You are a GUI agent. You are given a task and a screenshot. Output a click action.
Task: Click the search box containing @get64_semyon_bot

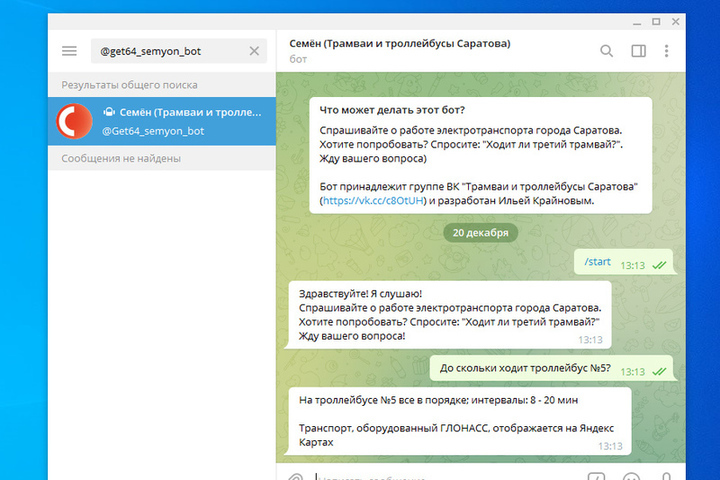click(179, 51)
